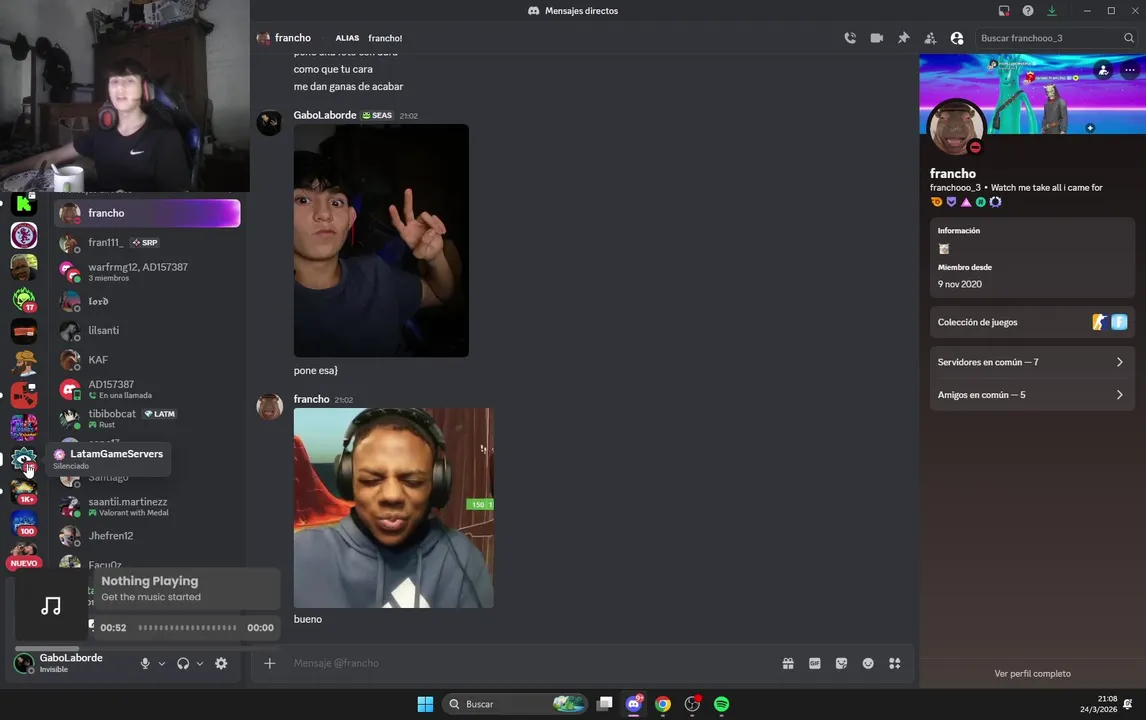
Task: Open Windows Start menu
Action: [425, 704]
